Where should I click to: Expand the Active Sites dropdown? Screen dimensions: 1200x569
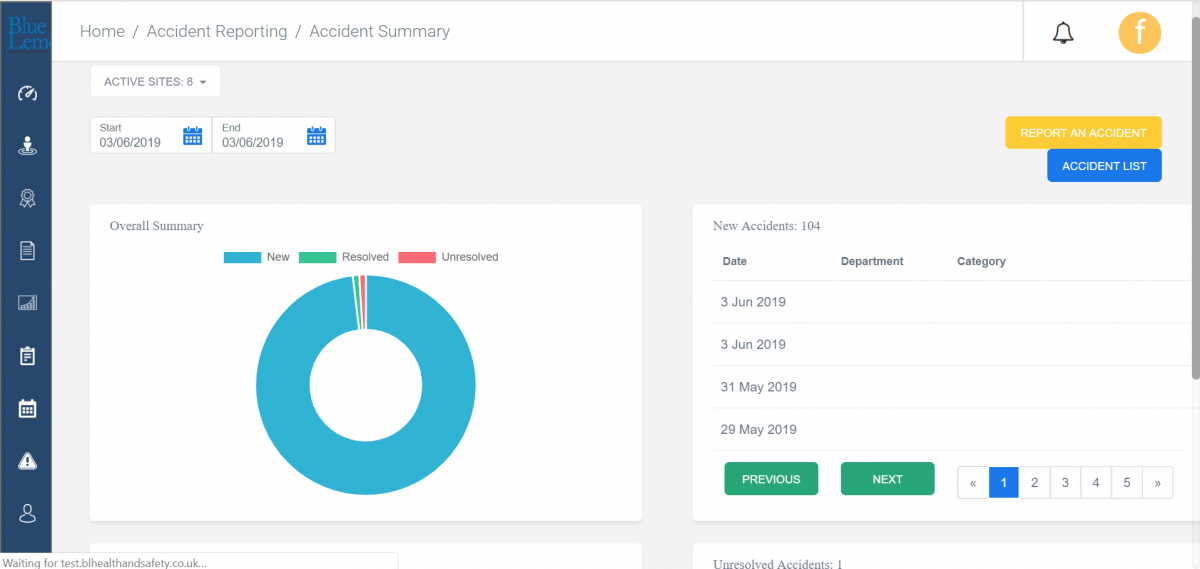pyautogui.click(x=155, y=82)
